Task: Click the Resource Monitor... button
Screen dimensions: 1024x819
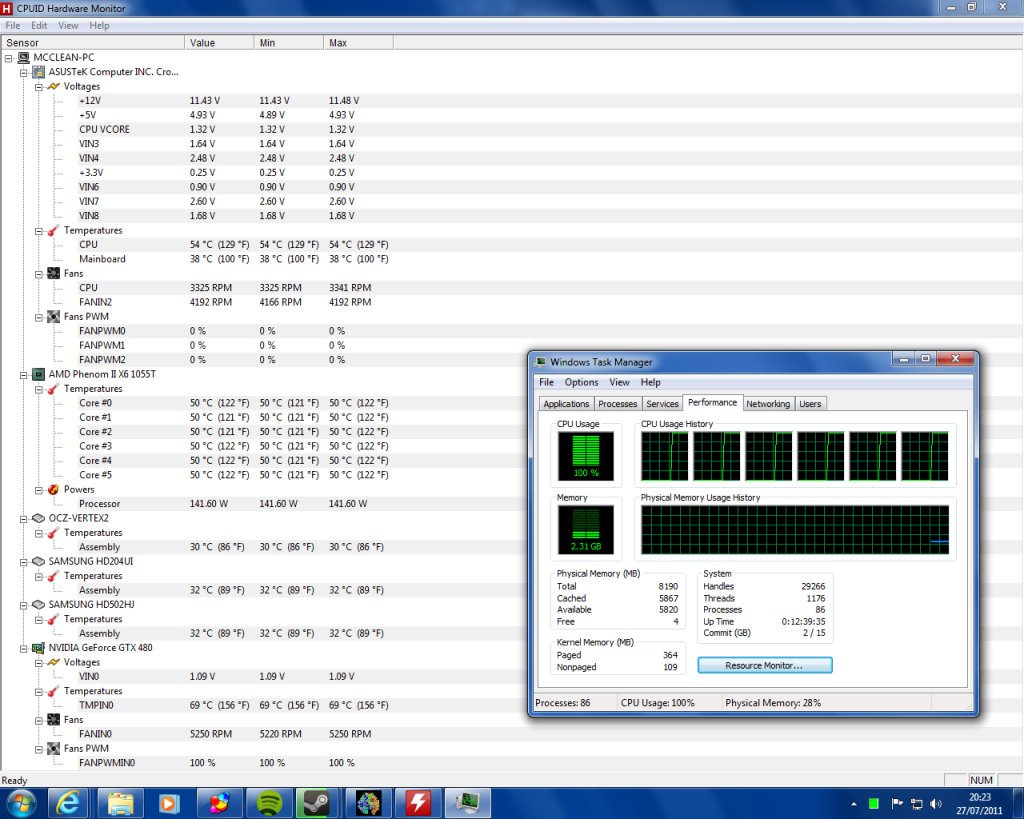Action: coord(765,665)
